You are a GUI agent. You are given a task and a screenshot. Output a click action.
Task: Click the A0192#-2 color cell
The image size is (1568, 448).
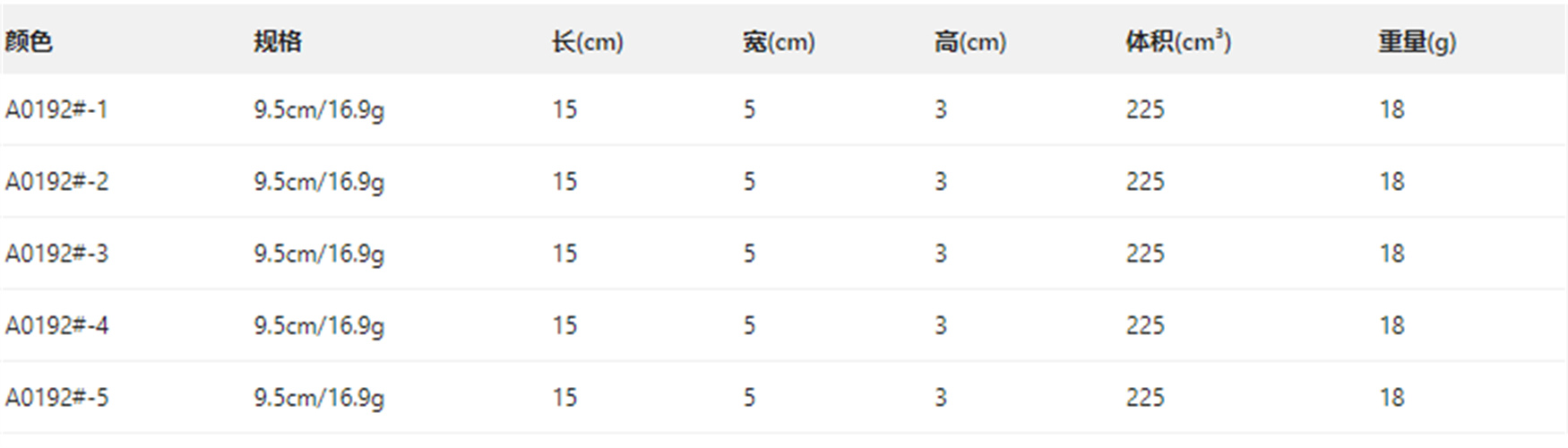pyautogui.click(x=56, y=181)
